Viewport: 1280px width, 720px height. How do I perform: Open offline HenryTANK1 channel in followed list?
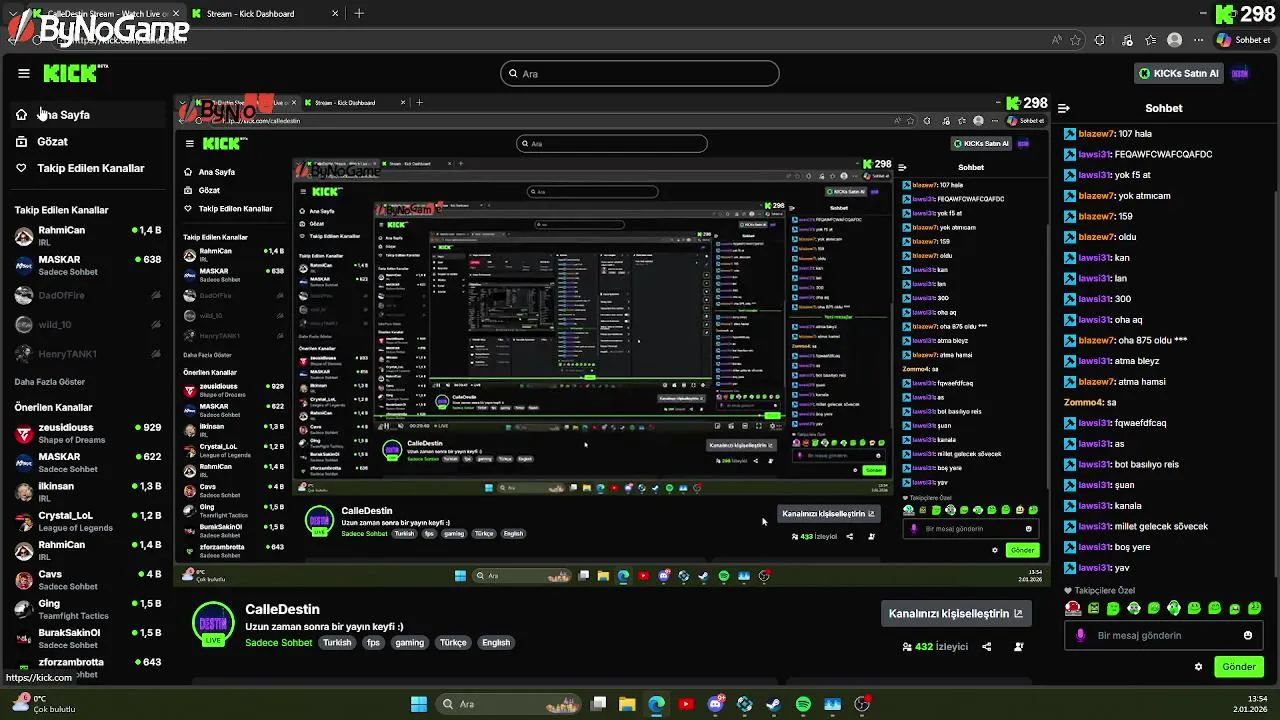tap(88, 354)
